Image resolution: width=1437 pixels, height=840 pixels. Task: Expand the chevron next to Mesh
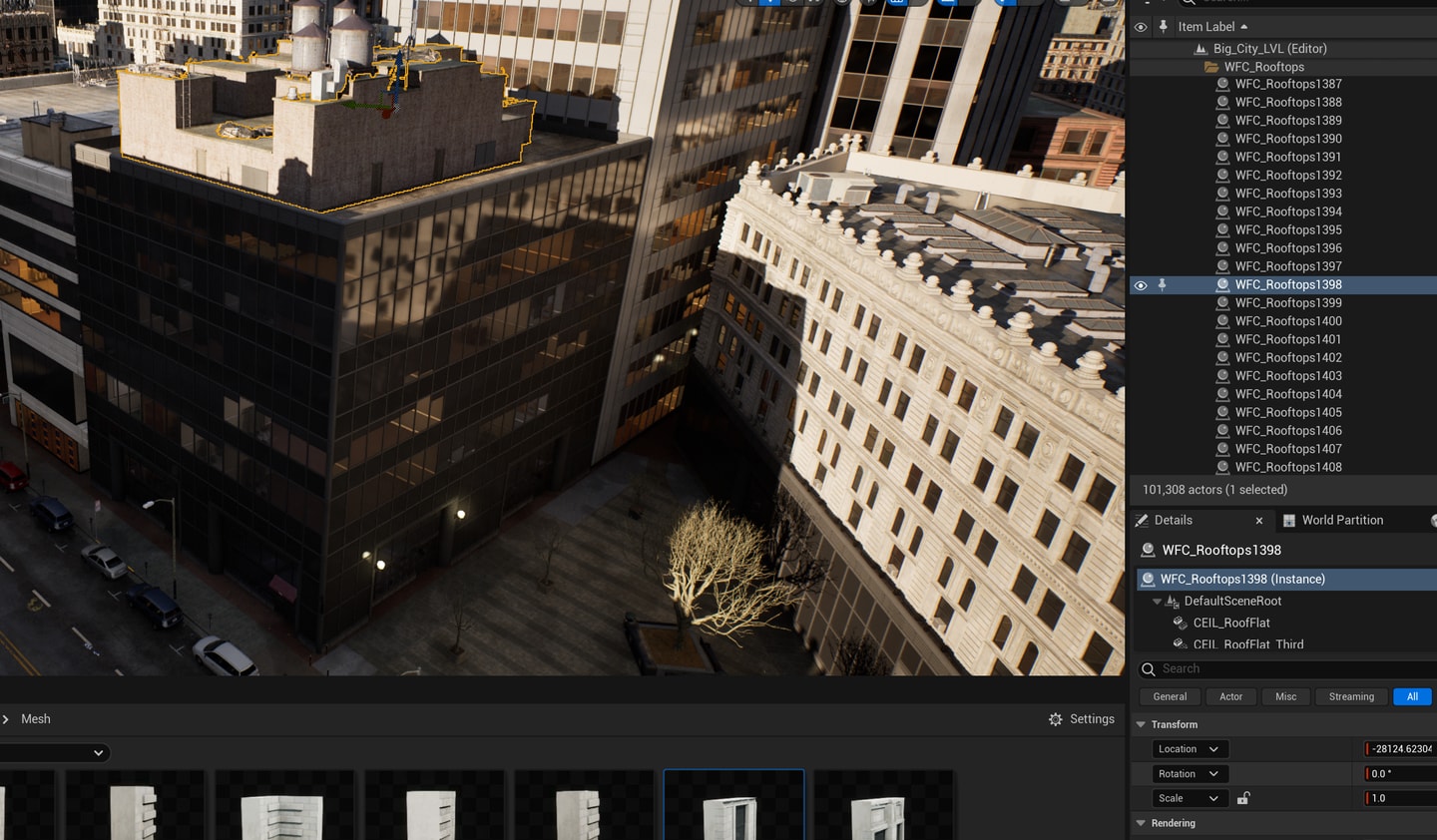(x=6, y=719)
